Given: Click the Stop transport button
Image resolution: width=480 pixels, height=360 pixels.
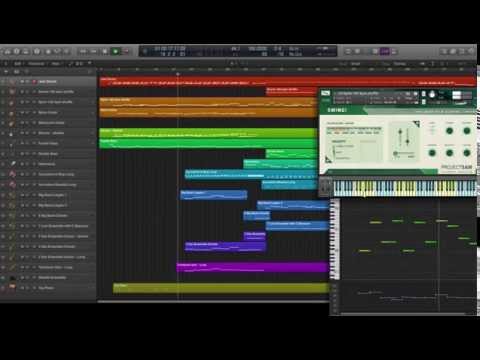Looking at the screenshot, I should pyautogui.click(x=105, y=51).
